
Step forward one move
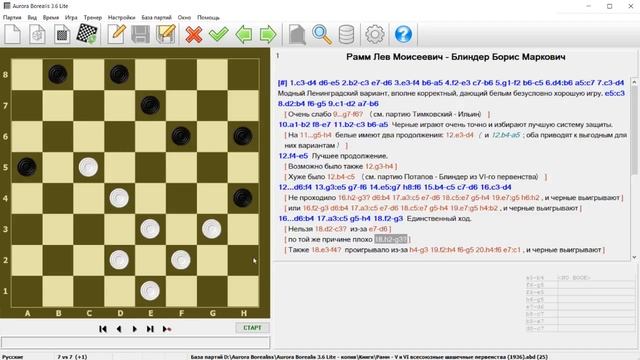(135, 329)
